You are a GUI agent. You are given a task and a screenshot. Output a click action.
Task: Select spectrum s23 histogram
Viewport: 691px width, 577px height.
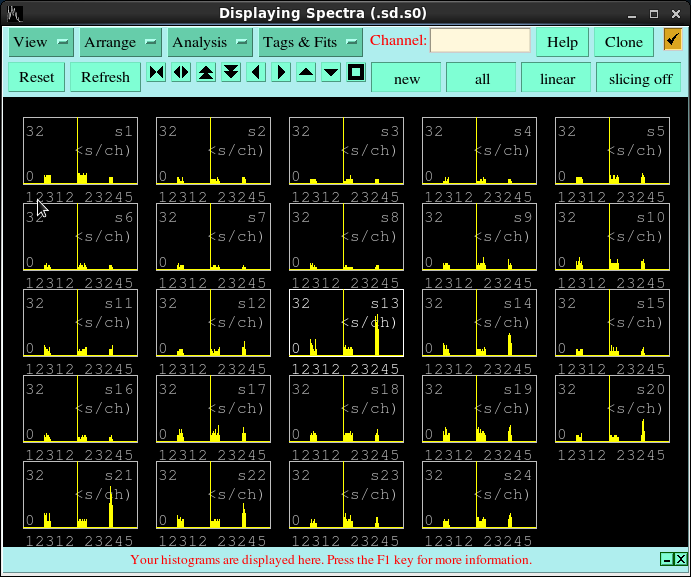(346, 495)
